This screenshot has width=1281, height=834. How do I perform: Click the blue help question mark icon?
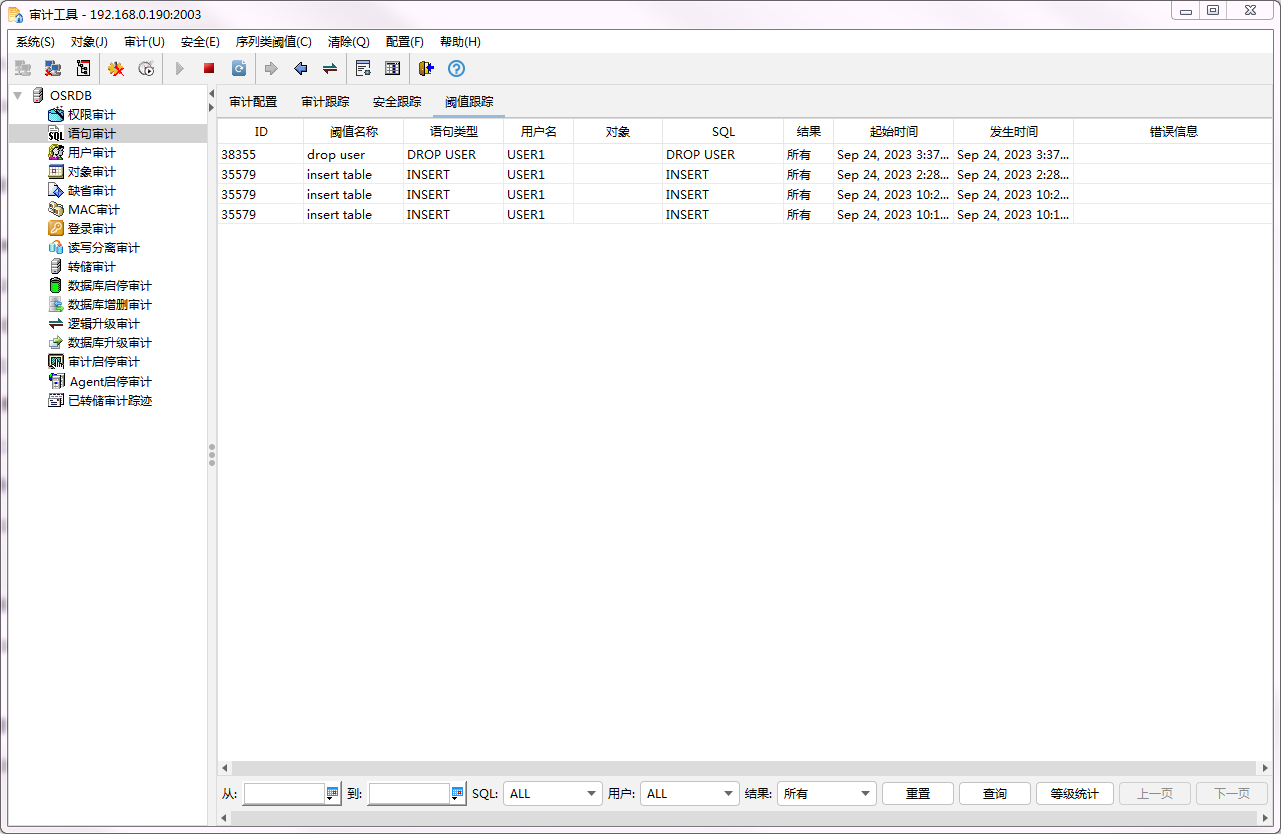[457, 69]
